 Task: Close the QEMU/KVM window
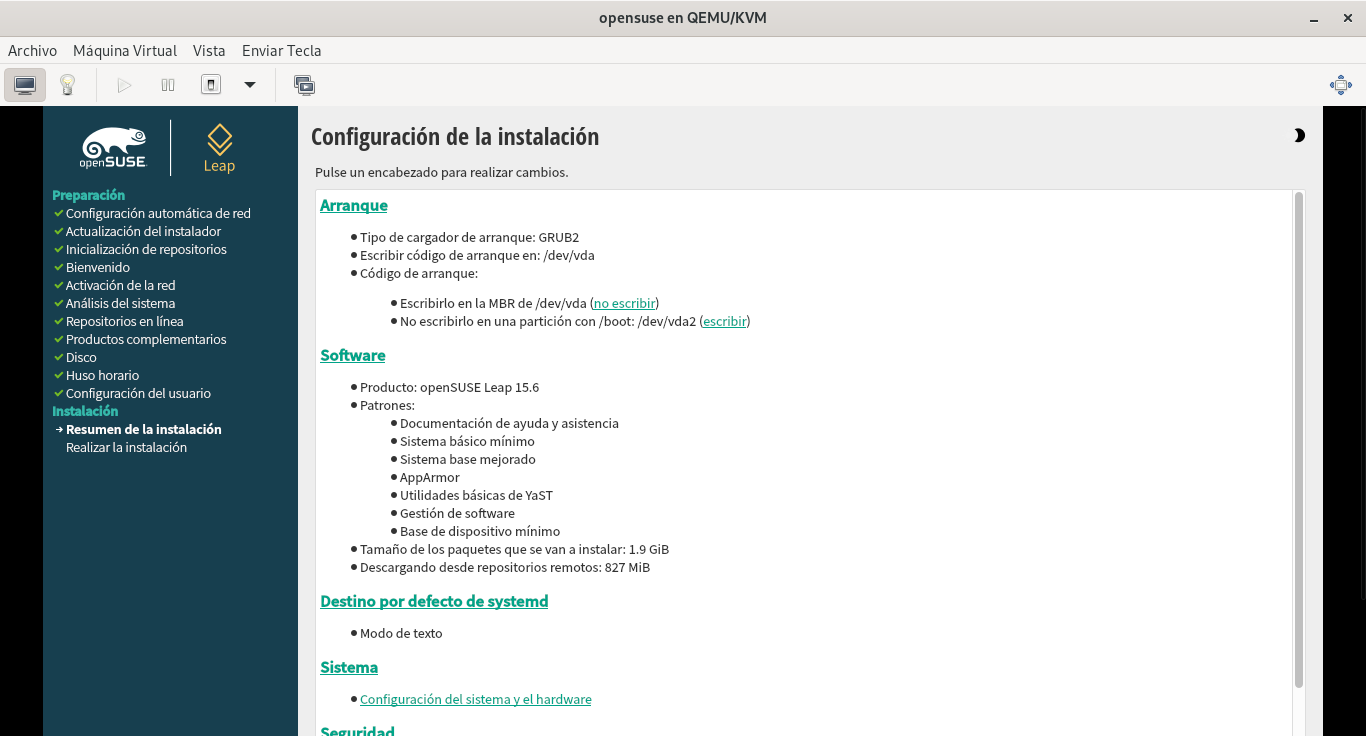point(1345,18)
